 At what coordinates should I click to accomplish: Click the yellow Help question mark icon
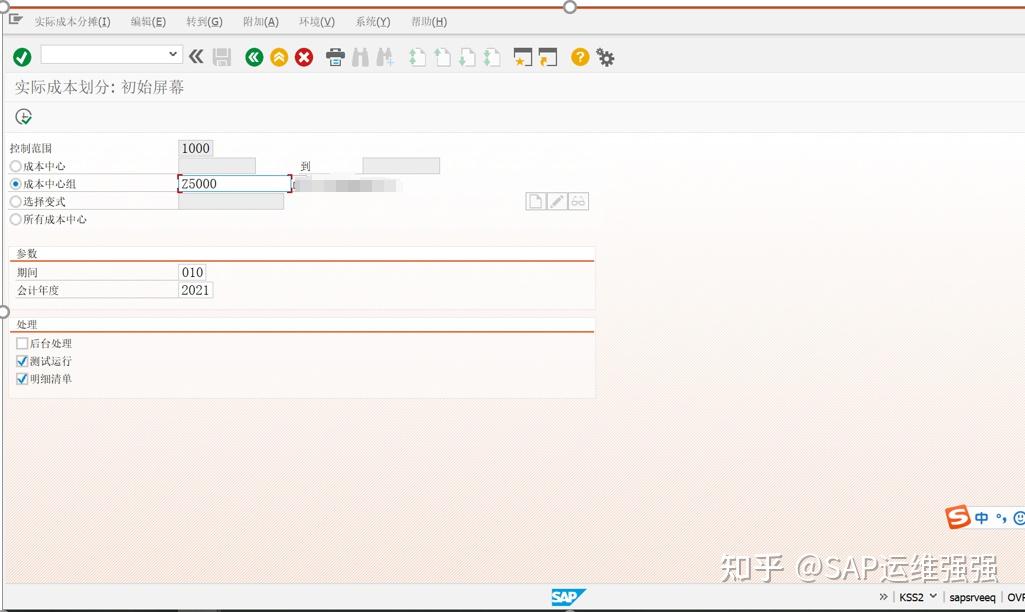pyautogui.click(x=579, y=57)
